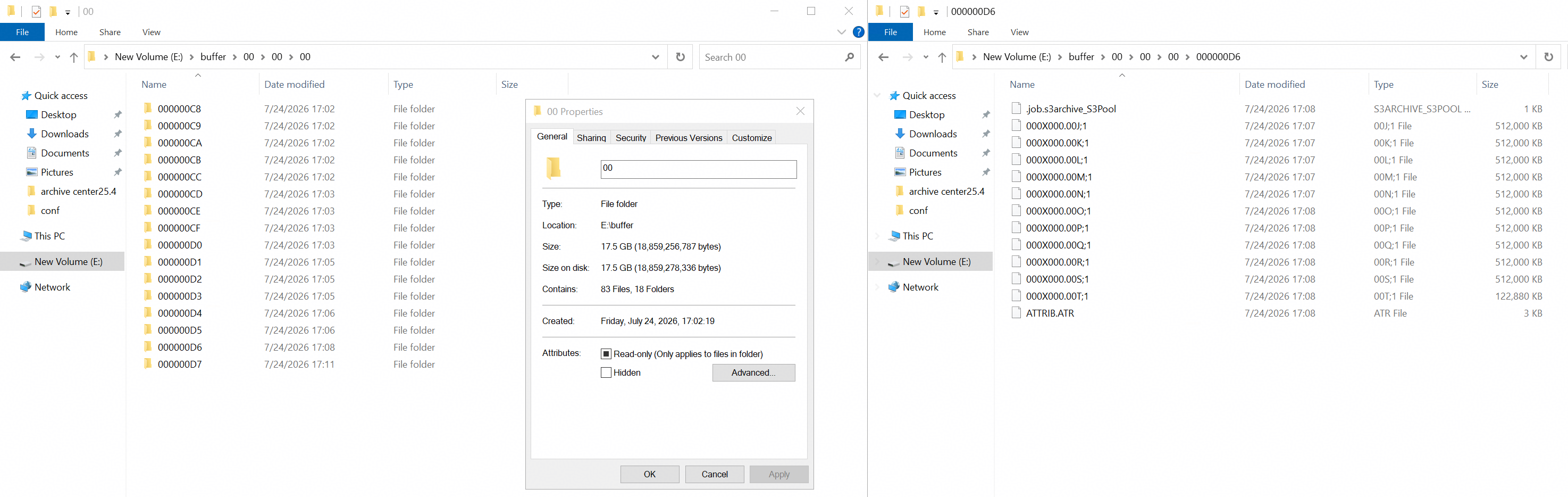1568x497 pixels.
Task: Select Documents in right navigation pane
Action: click(x=933, y=153)
